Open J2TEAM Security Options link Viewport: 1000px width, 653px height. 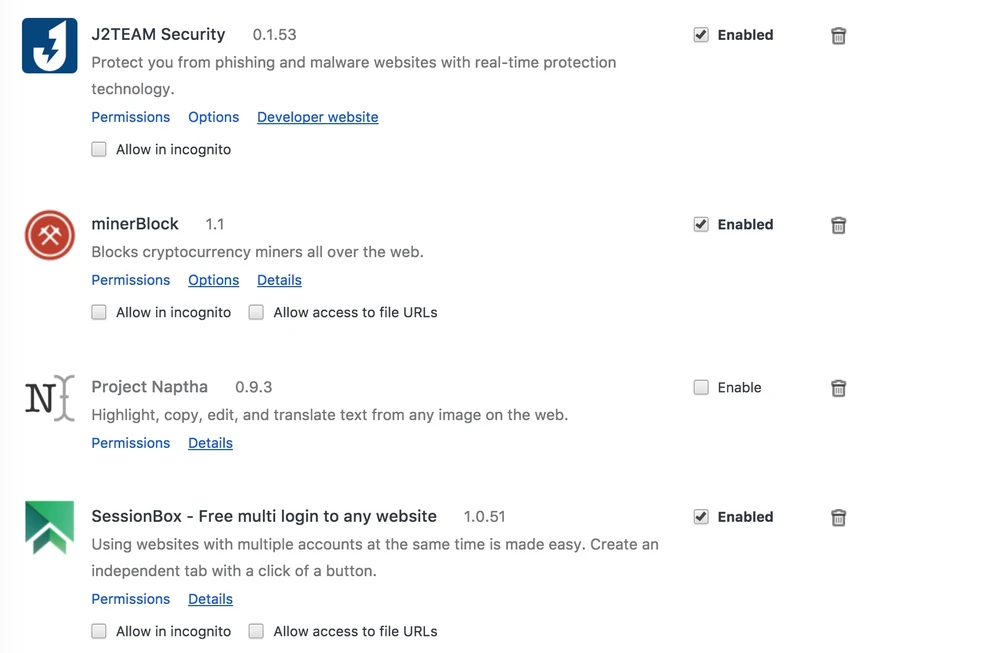point(213,117)
